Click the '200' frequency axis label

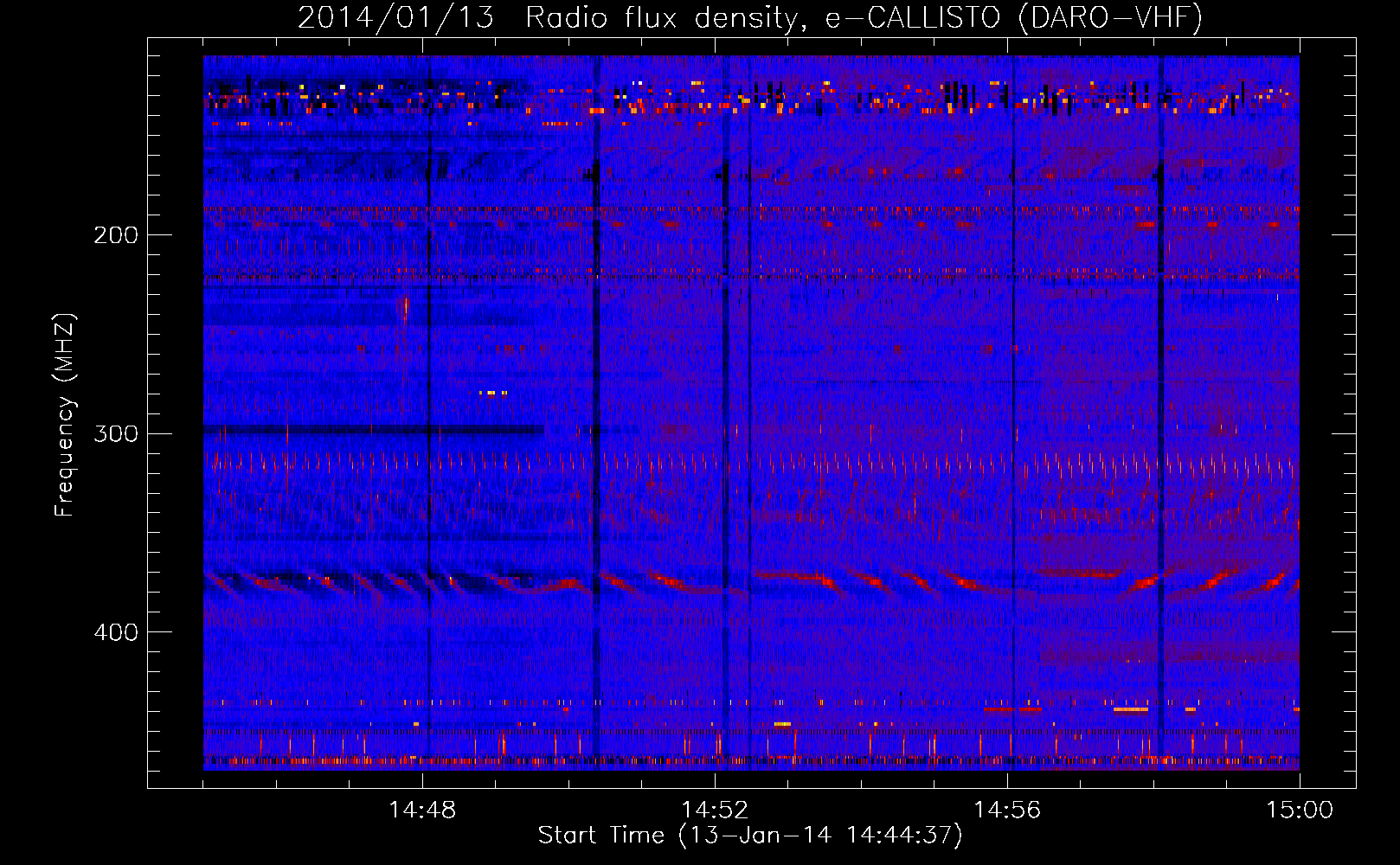[x=116, y=235]
